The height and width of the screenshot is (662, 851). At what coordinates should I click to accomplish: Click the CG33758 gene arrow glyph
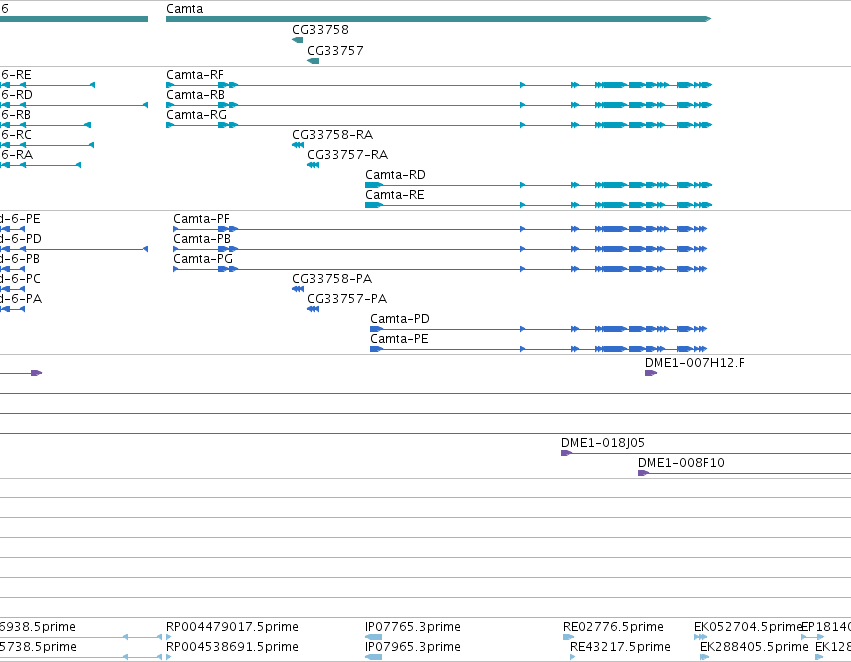pos(297,40)
